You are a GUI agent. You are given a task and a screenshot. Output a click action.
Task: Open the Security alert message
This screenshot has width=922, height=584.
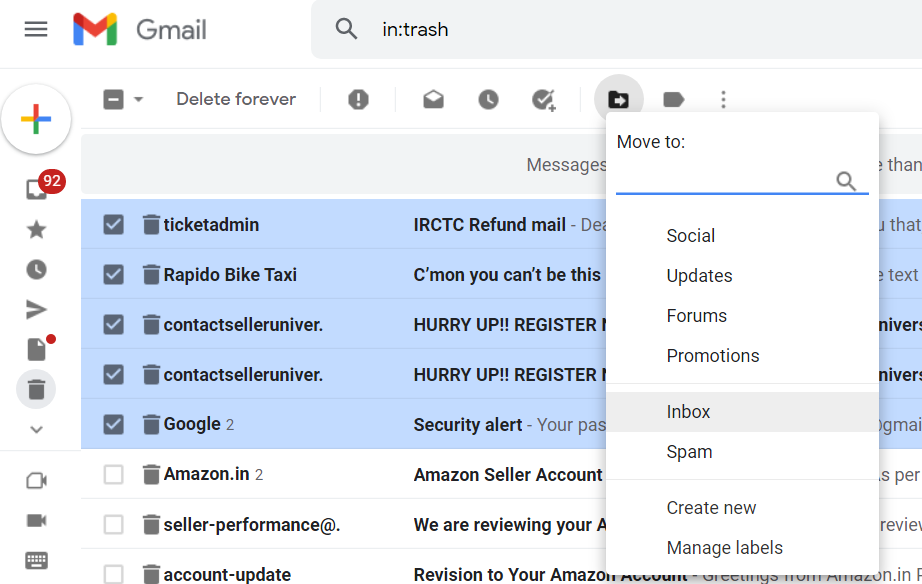pyautogui.click(x=467, y=425)
